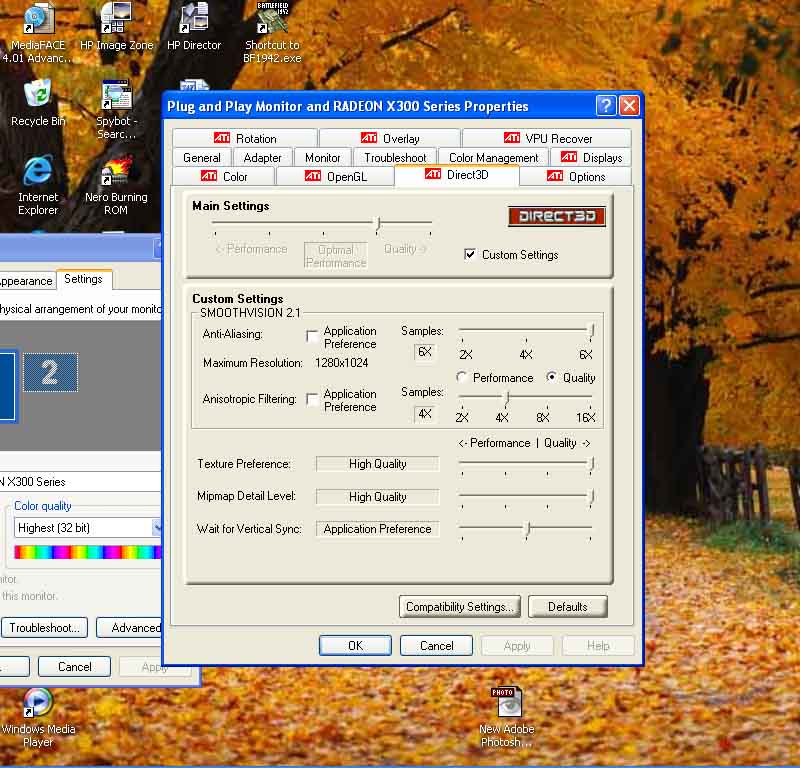The width and height of the screenshot is (800, 768).
Task: Switch to the VPU Recover tab
Action: tap(547, 139)
